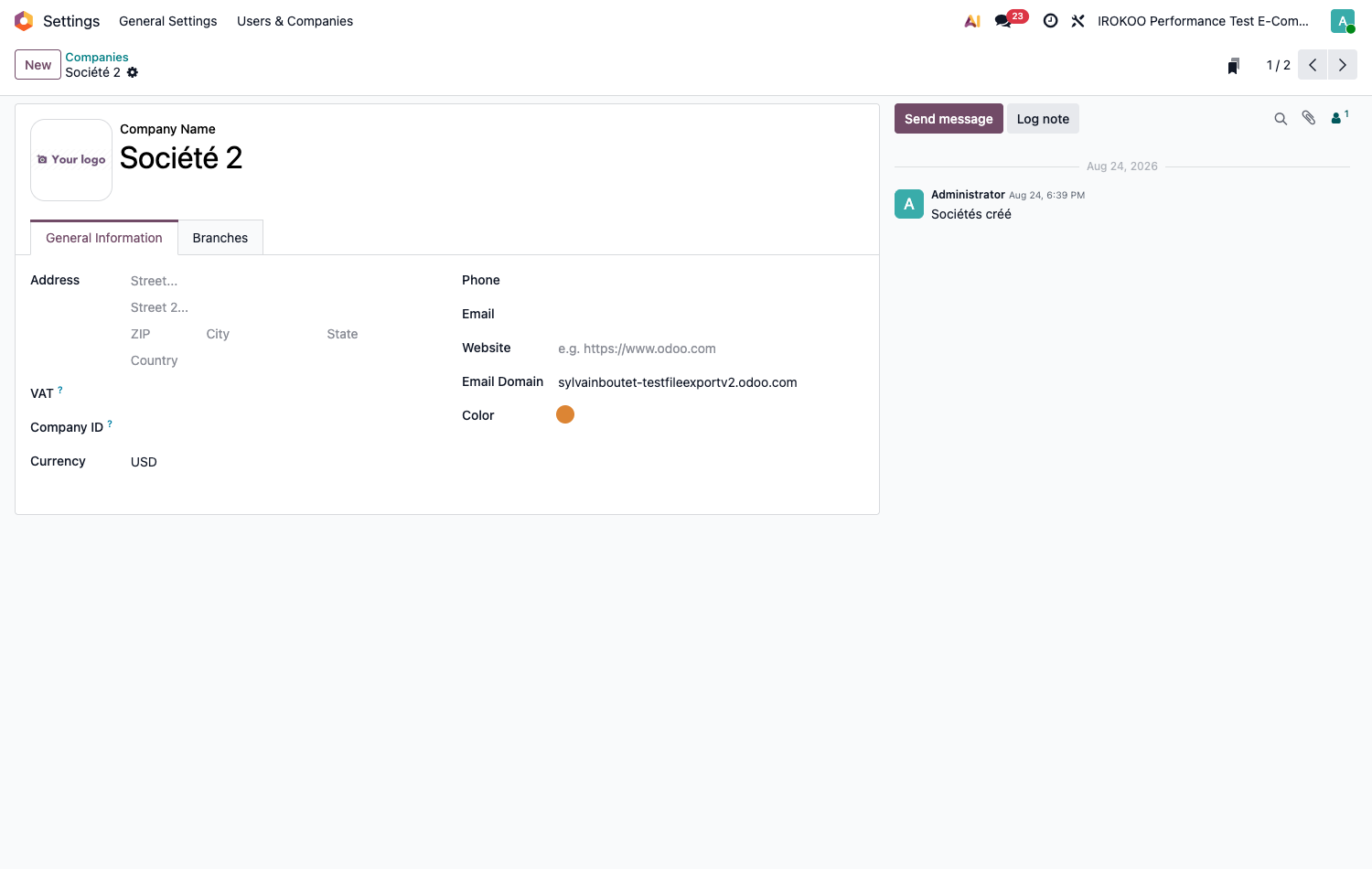Open the Currency field showing USD
This screenshot has width=1372, height=869.
click(282, 462)
